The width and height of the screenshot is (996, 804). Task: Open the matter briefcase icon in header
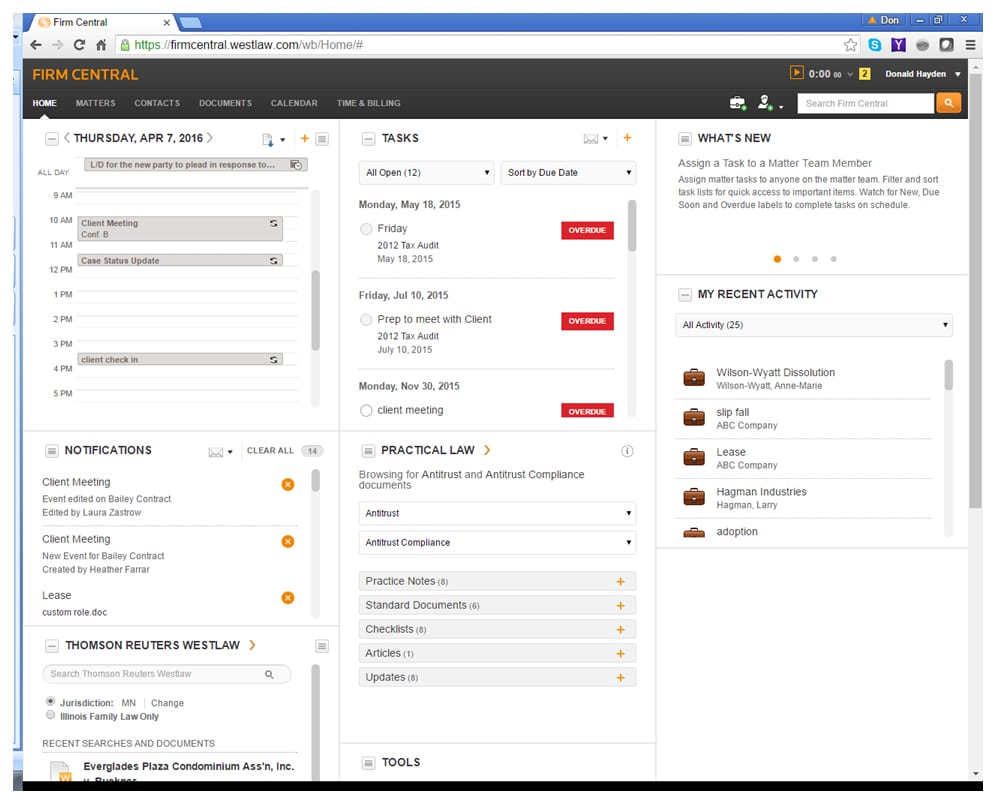[x=737, y=103]
